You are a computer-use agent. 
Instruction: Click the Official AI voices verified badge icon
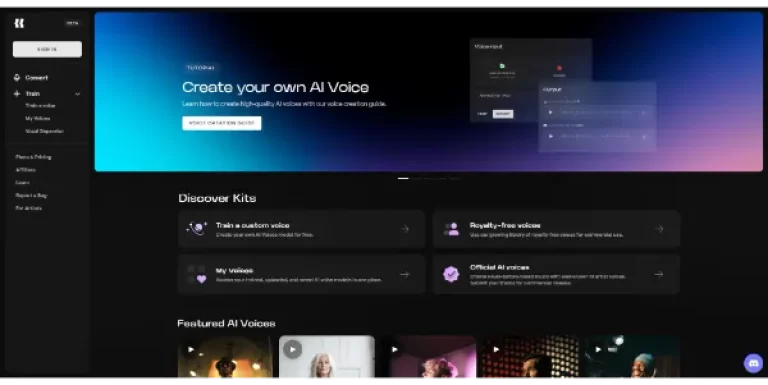point(451,274)
